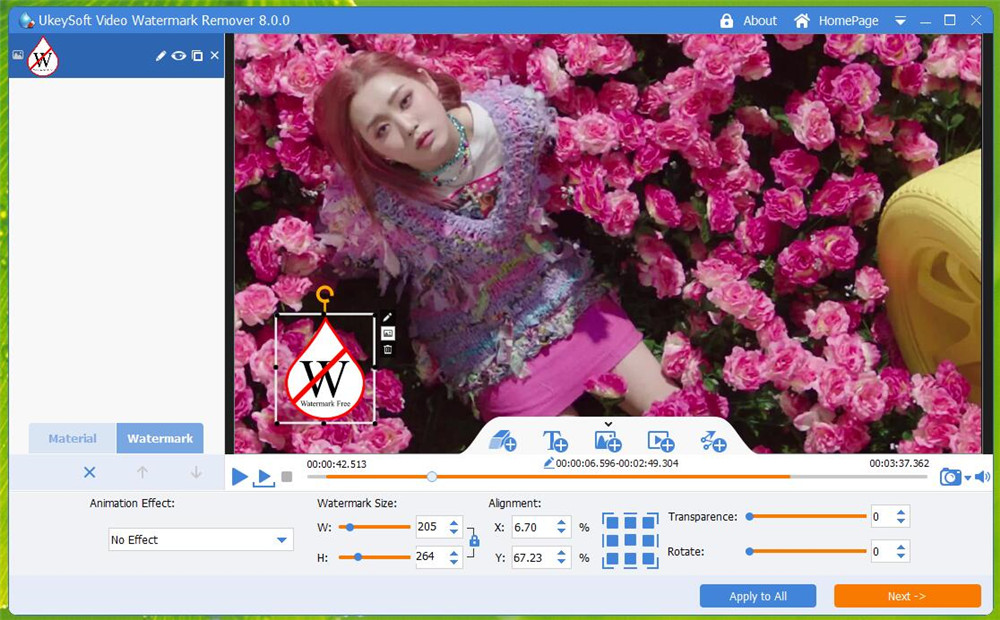Expand the snapshot options arrow
This screenshot has height=620, width=1000.
coord(967,478)
